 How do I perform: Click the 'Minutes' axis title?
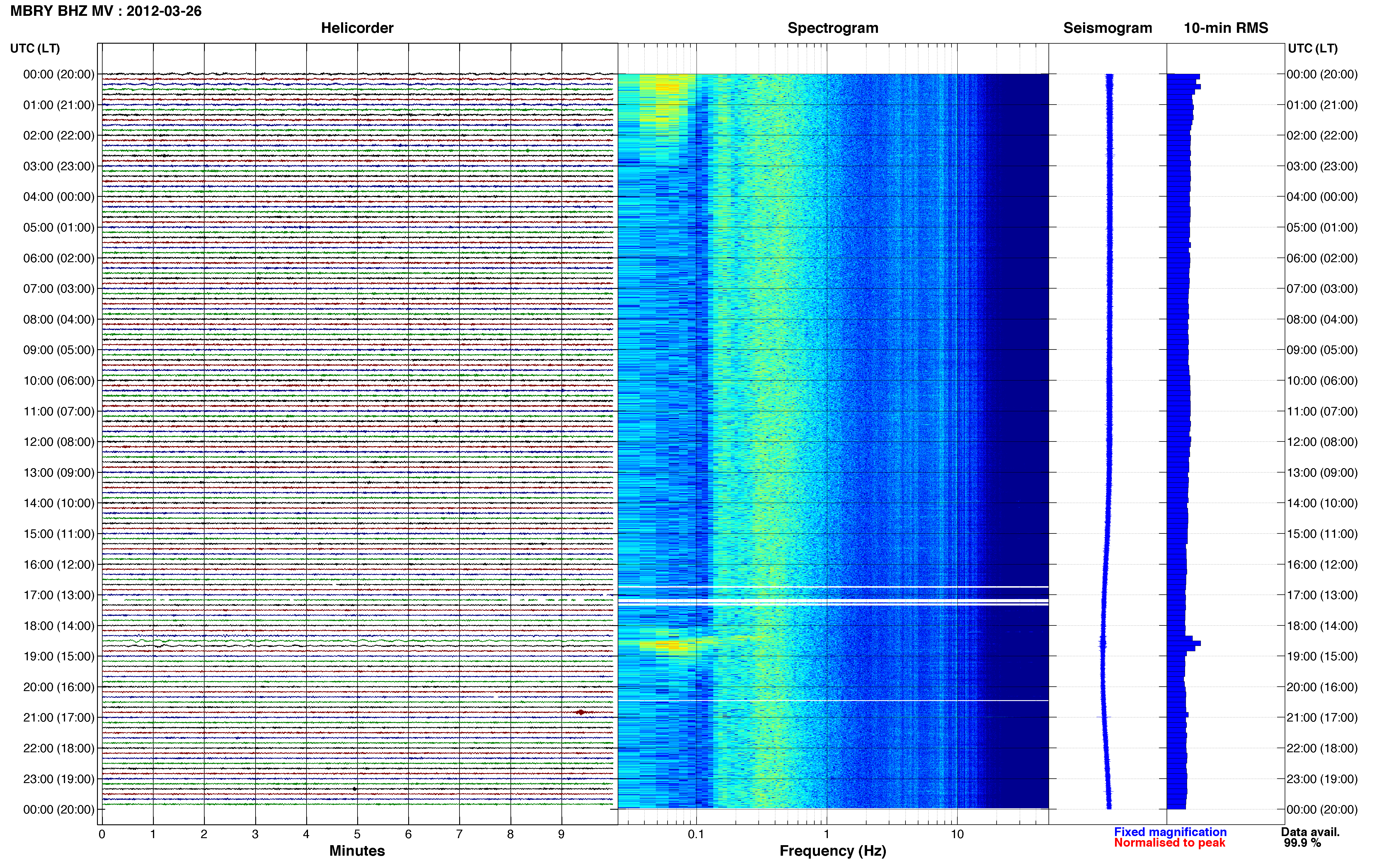(x=357, y=851)
